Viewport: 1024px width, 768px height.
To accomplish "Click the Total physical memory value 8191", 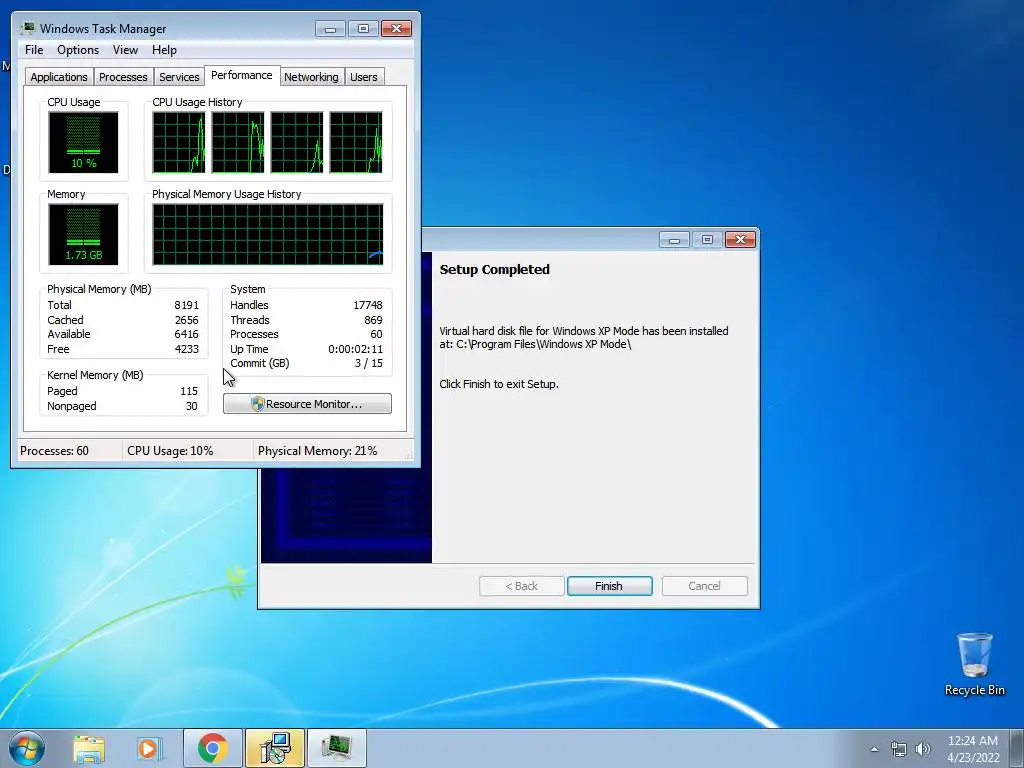I will coord(186,305).
